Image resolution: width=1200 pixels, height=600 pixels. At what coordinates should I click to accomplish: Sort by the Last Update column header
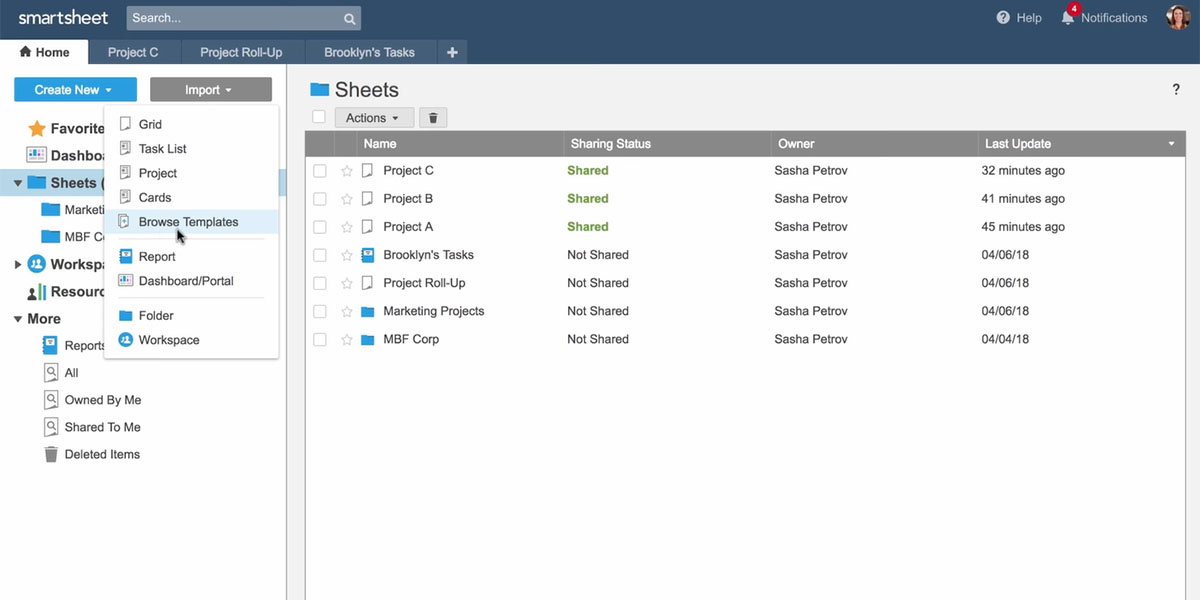pyautogui.click(x=1017, y=144)
